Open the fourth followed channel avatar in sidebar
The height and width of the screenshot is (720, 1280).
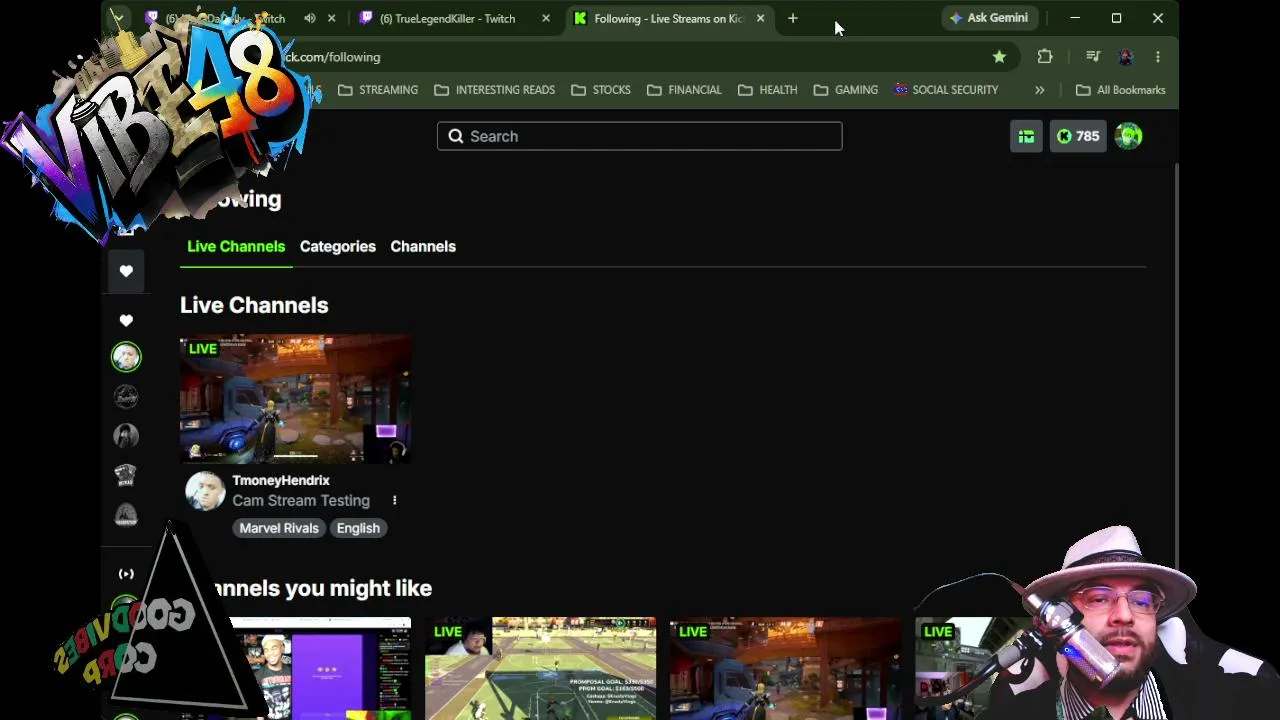pyautogui.click(x=126, y=475)
